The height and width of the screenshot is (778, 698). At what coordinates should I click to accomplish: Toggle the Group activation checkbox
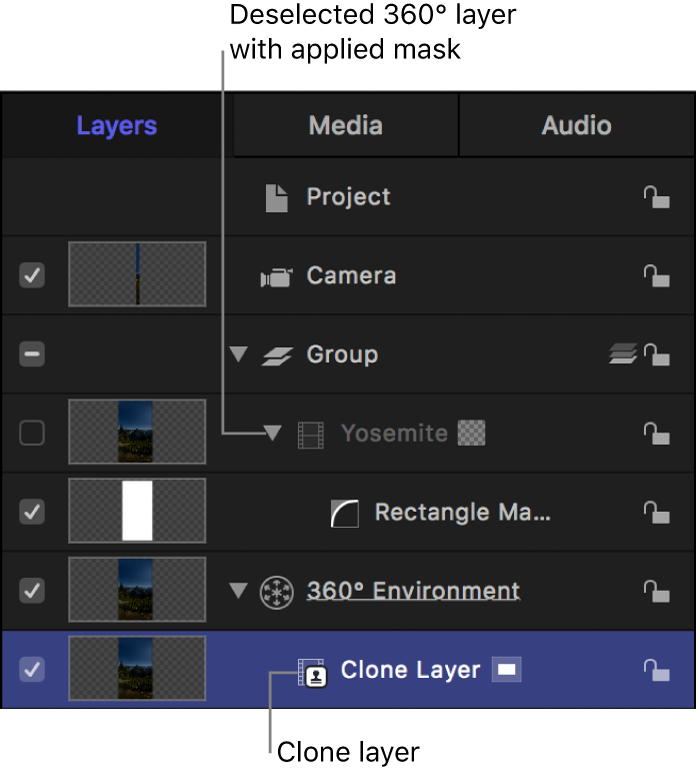[32, 355]
